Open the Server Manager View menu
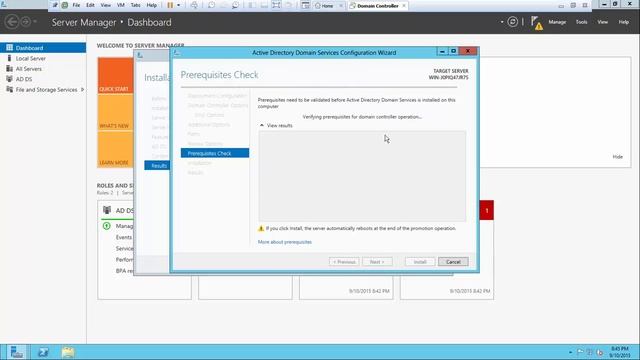640x360 pixels. click(602, 22)
